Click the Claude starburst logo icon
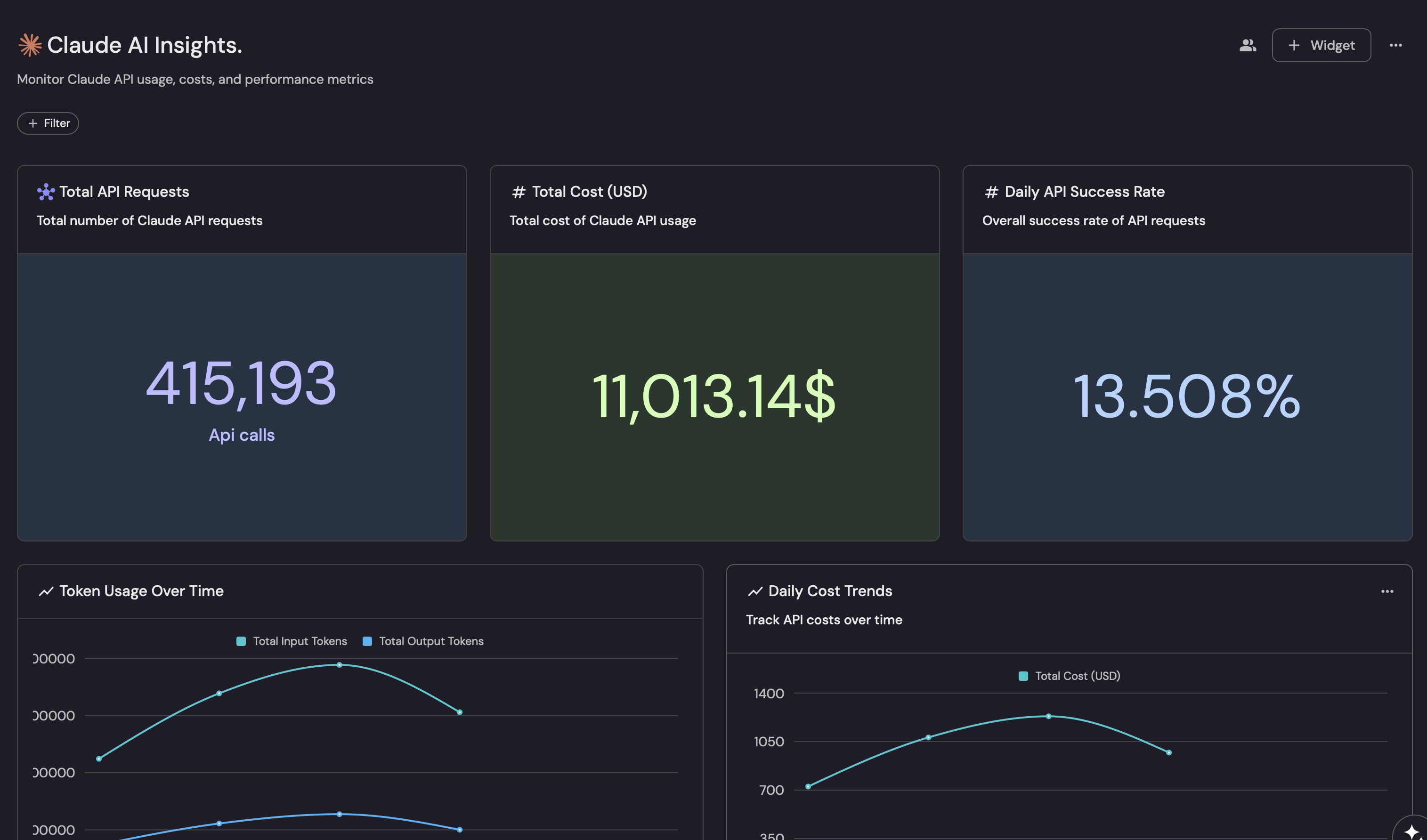Viewport: 1427px width, 840px height. (x=30, y=45)
